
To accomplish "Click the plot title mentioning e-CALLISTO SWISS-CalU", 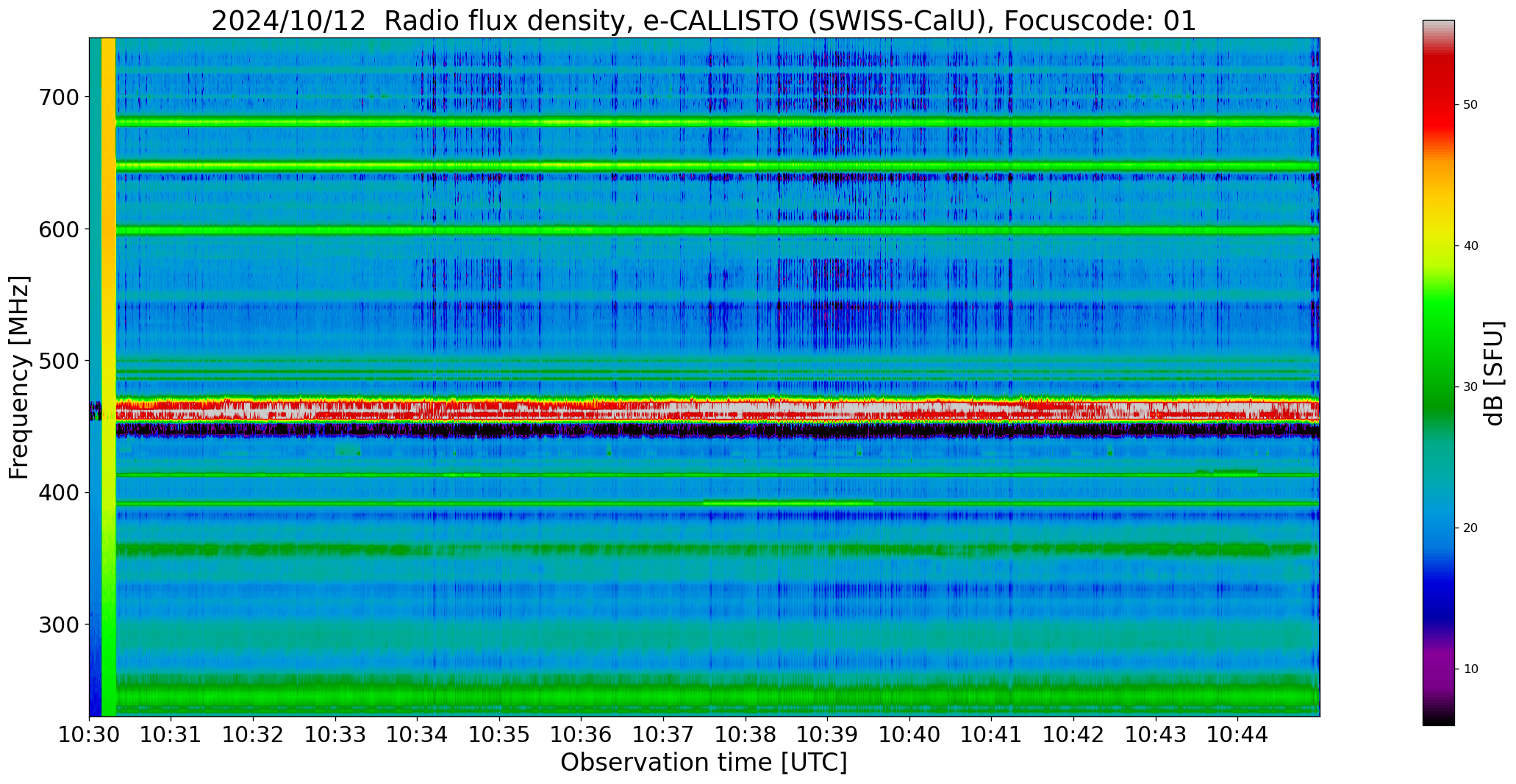I will pos(704,21).
